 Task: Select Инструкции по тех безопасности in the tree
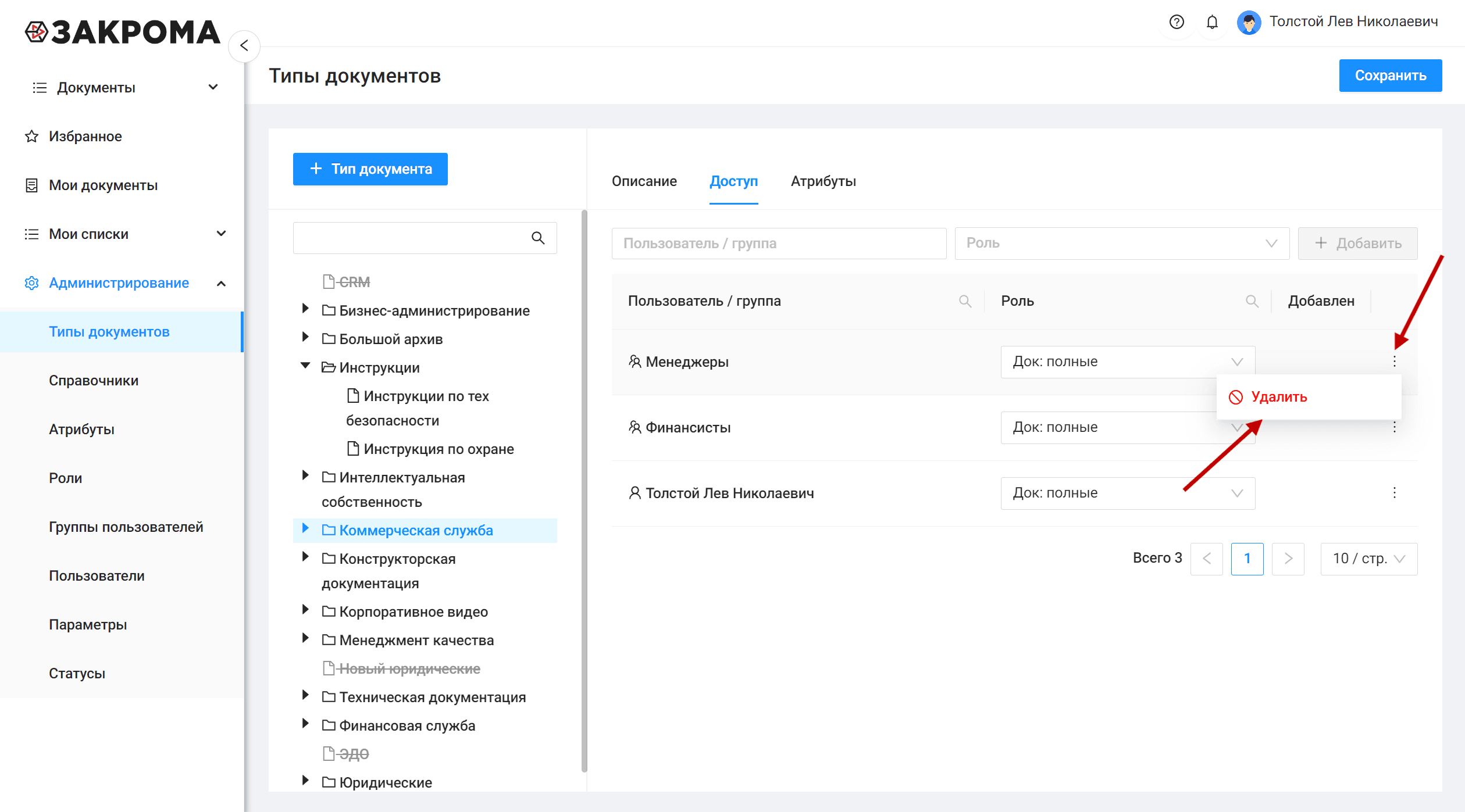(x=419, y=408)
